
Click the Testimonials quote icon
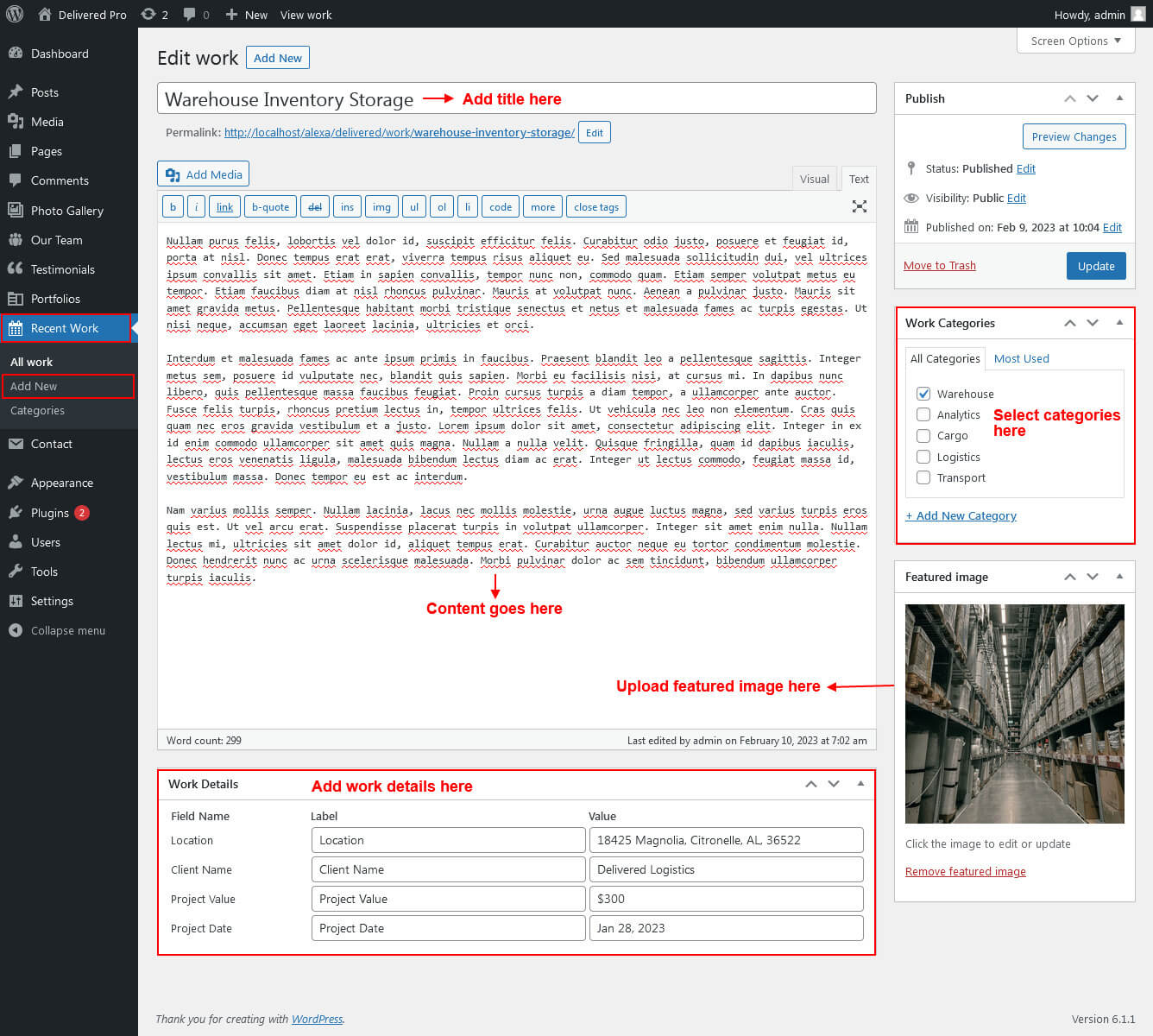[16, 269]
